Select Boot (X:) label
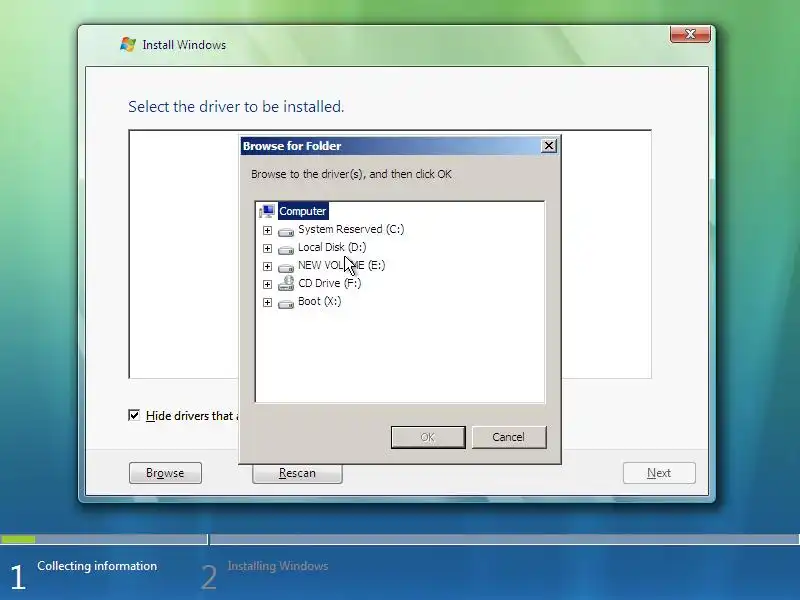This screenshot has width=800, height=600. [319, 301]
